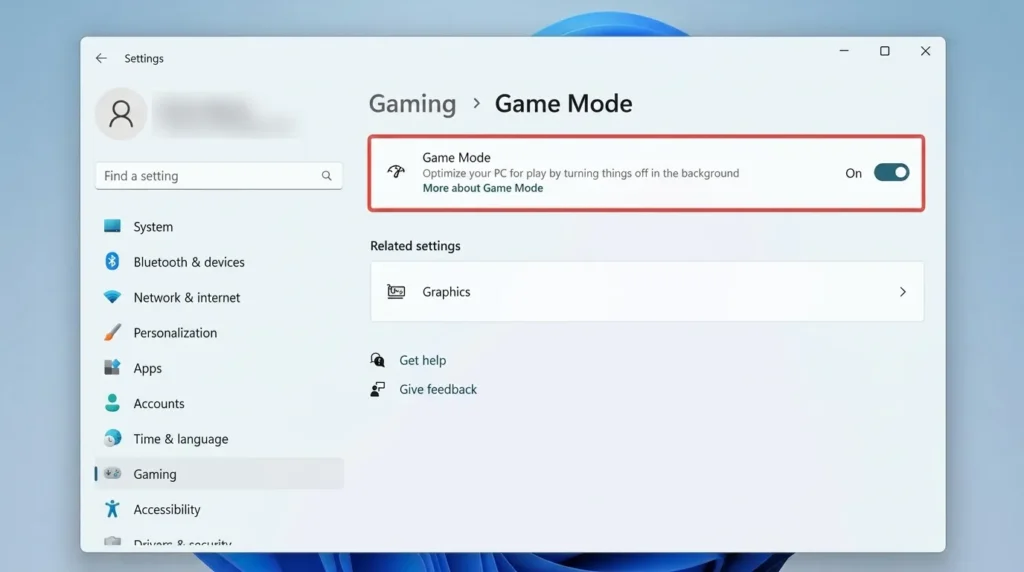The image size is (1024, 572).
Task: Navigate to Gaming in the breadcrumb
Action: 412,104
